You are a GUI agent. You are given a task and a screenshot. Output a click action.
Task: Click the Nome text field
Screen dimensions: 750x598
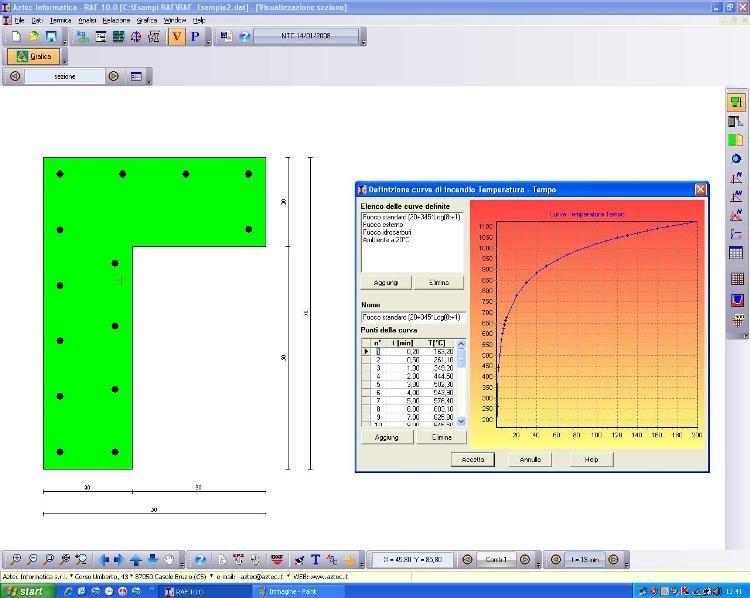click(412, 317)
